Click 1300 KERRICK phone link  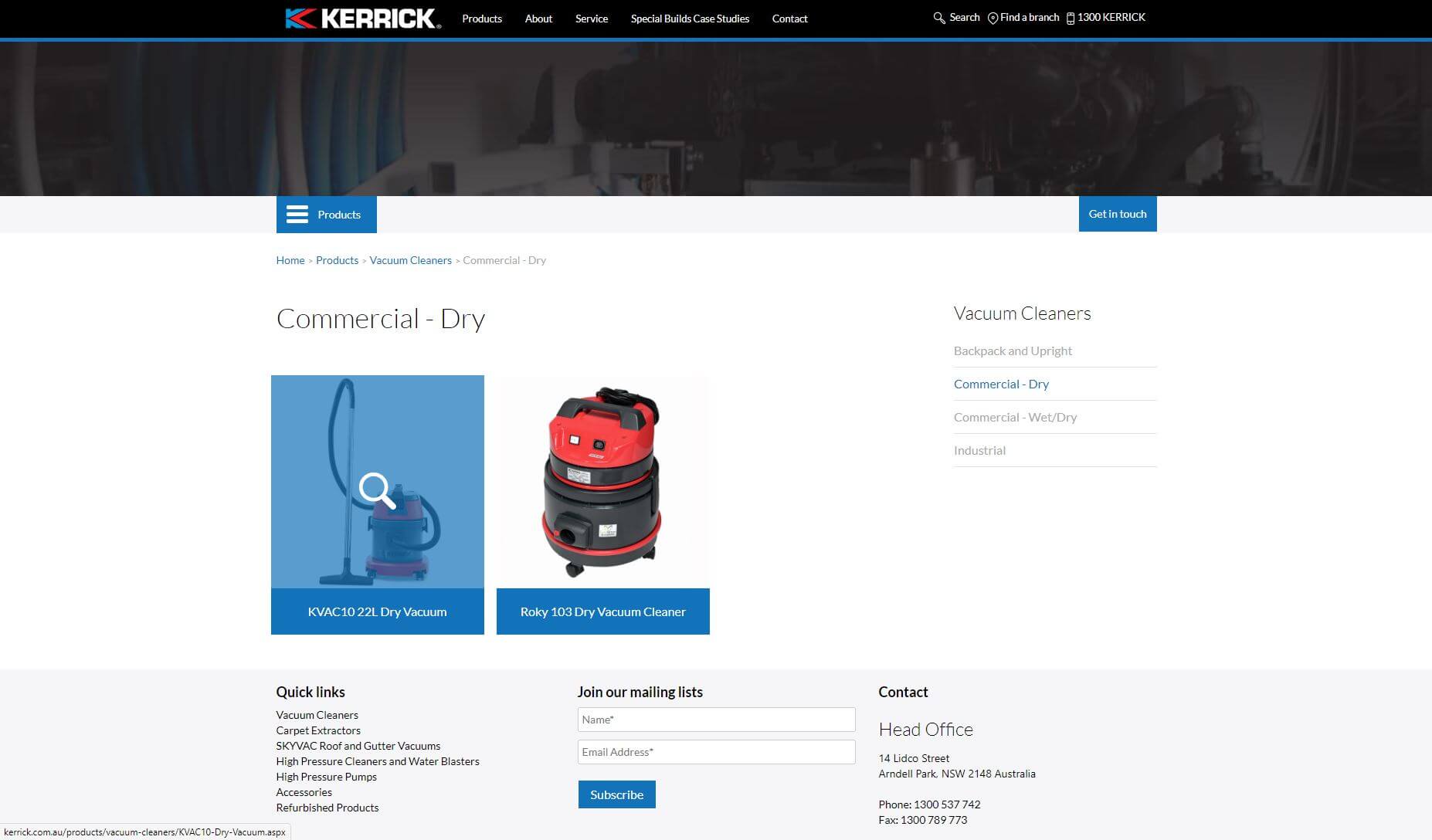[1111, 17]
